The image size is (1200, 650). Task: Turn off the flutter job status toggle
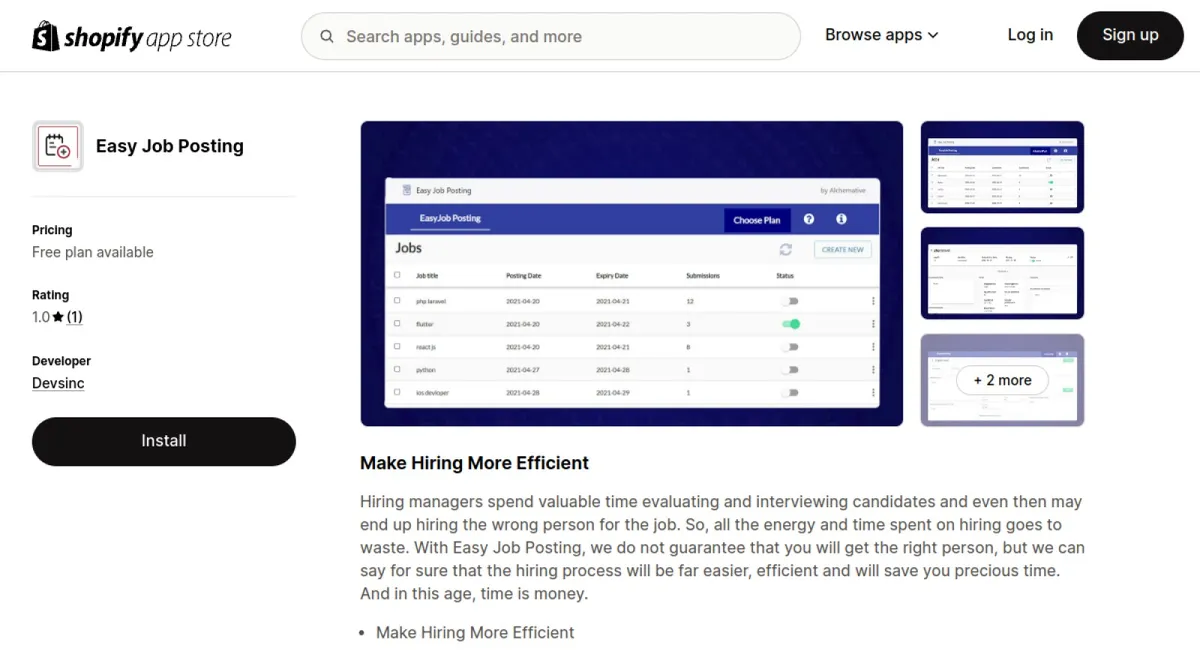coord(791,324)
